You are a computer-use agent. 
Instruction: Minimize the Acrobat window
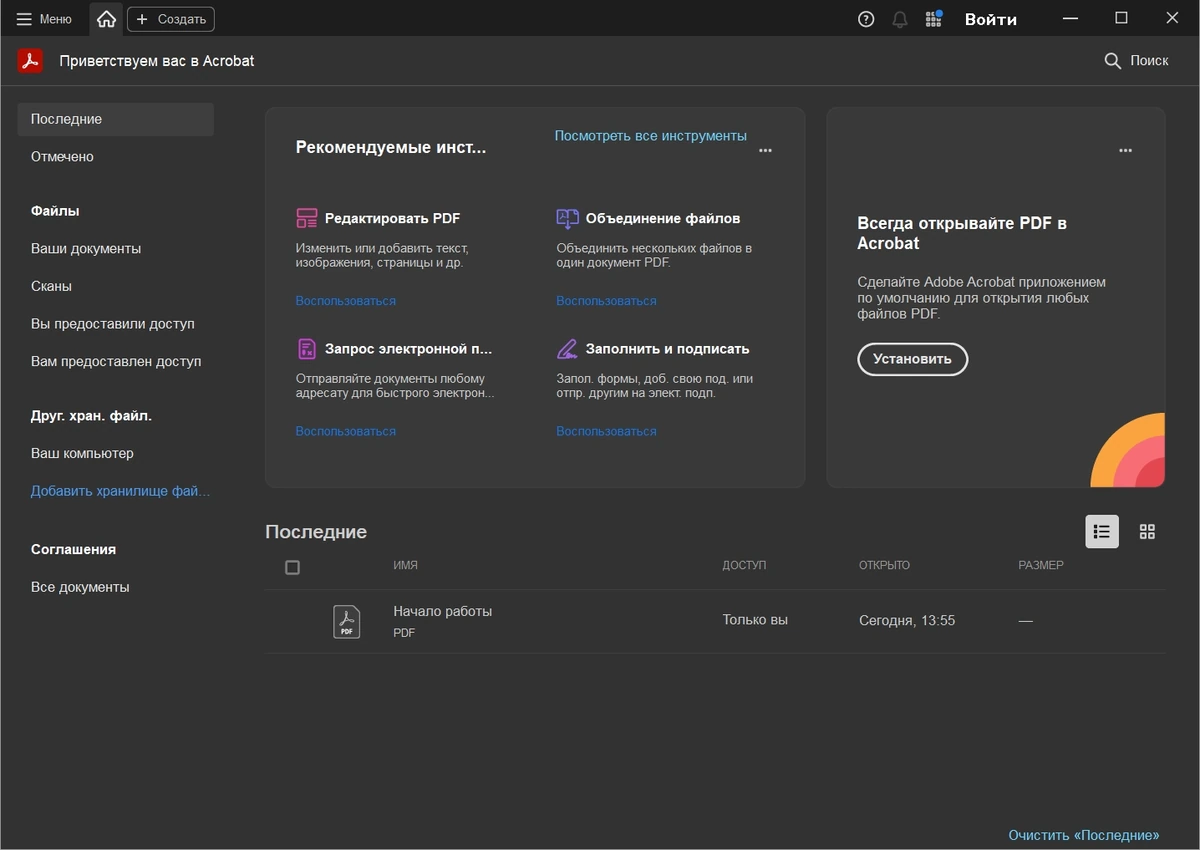pos(1071,19)
